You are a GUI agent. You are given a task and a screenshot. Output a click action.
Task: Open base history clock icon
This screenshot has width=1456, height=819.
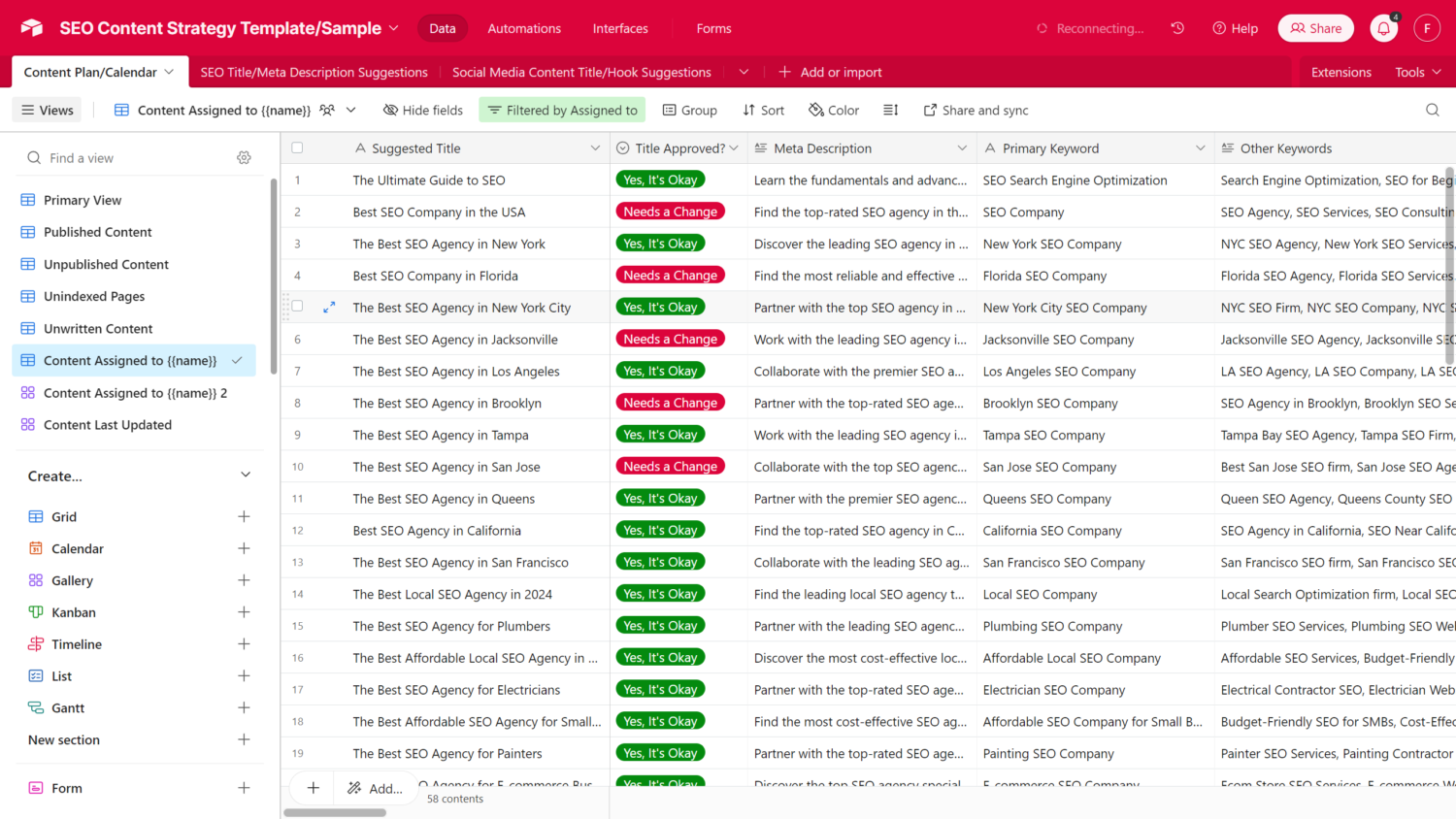coord(1177,28)
